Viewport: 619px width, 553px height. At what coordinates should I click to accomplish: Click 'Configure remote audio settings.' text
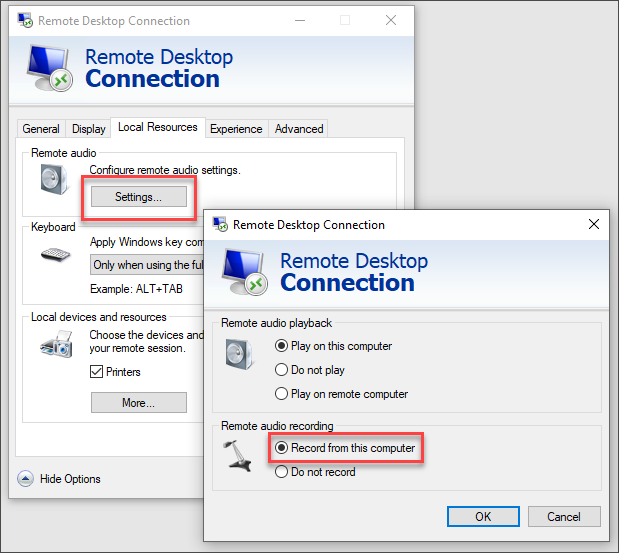point(165,170)
